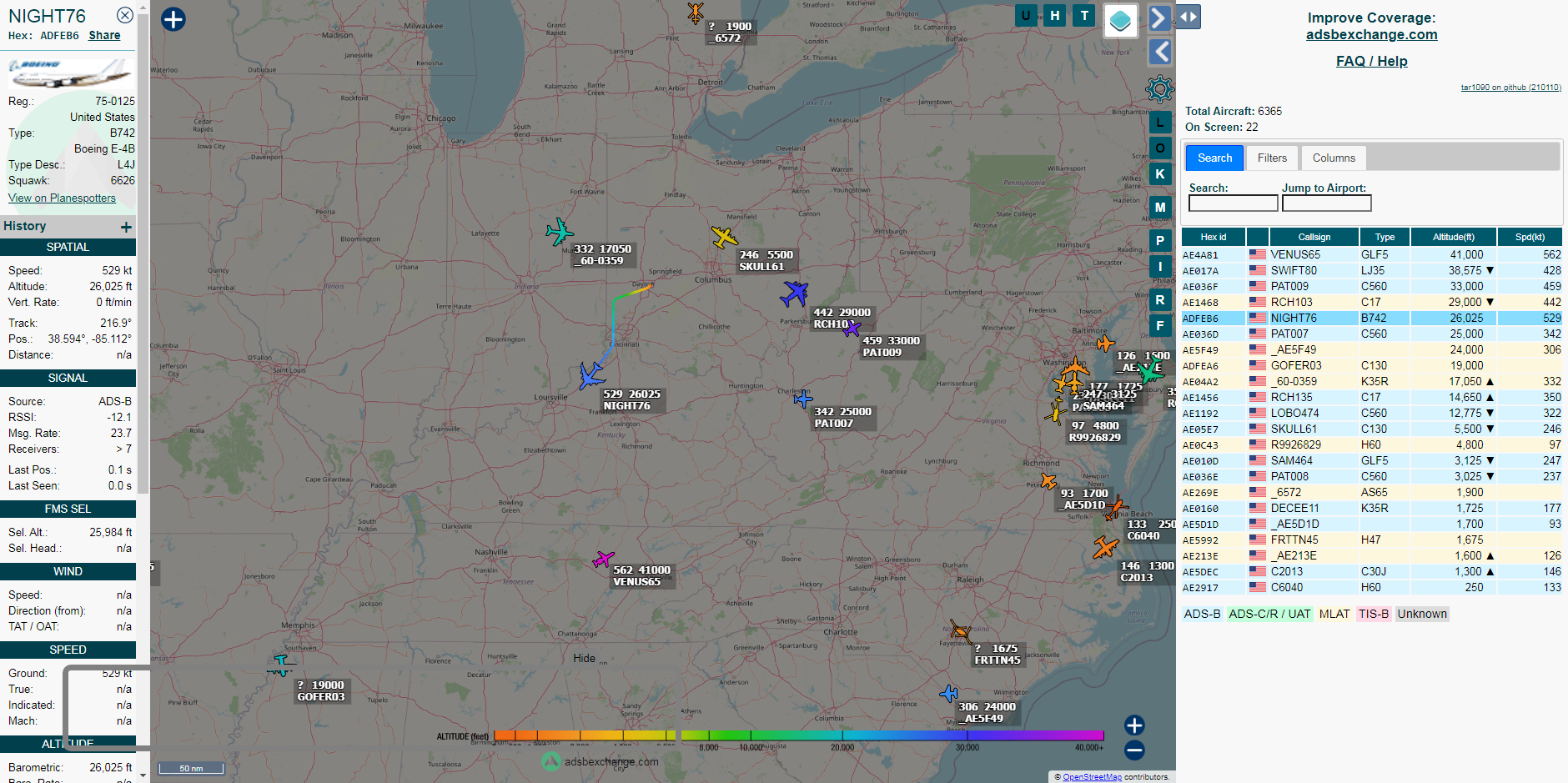Screen dimensions: 1568x783
Task: Open adsbexchange.com coverage link
Action: 1371,34
